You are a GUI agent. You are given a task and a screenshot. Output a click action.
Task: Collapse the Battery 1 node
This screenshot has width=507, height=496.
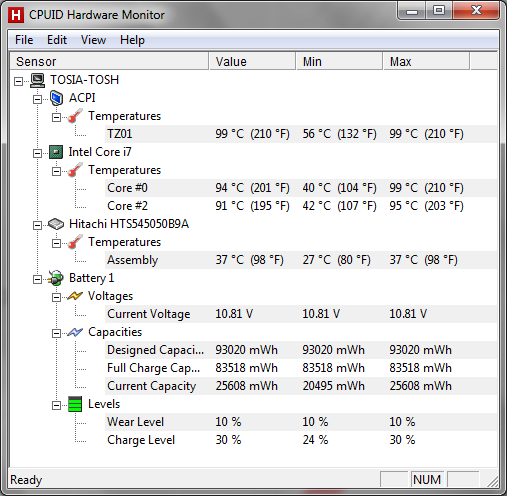tap(37, 279)
